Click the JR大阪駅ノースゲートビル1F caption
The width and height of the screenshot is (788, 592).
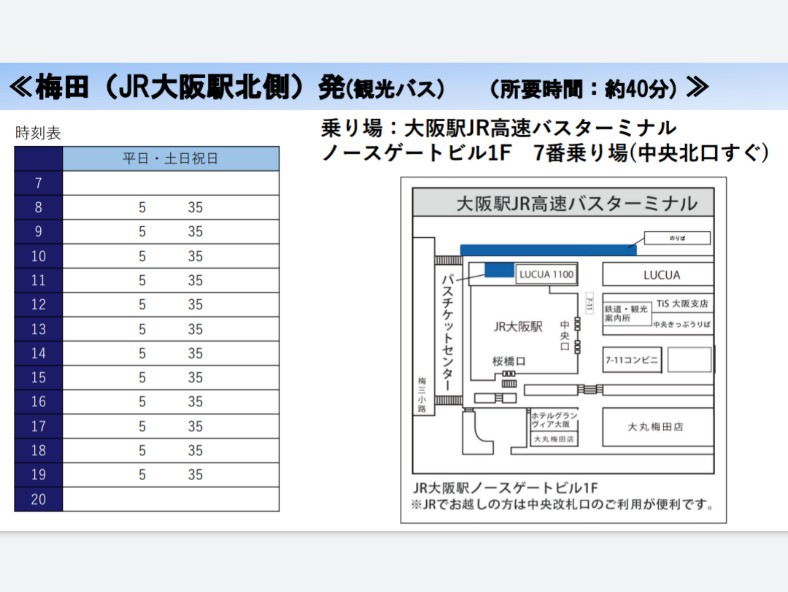(x=506, y=488)
